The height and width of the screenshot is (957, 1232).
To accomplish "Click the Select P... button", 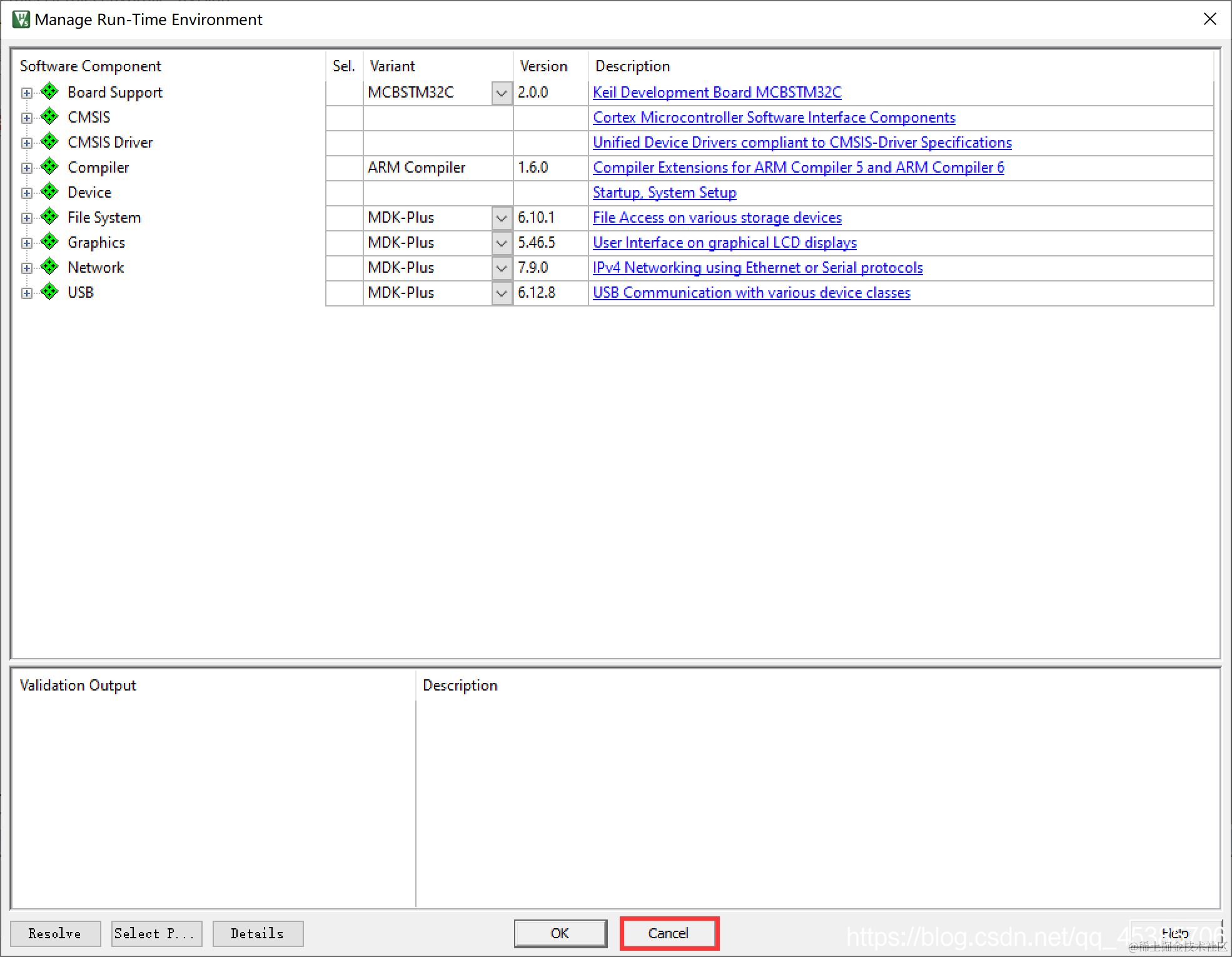I will pos(156,933).
